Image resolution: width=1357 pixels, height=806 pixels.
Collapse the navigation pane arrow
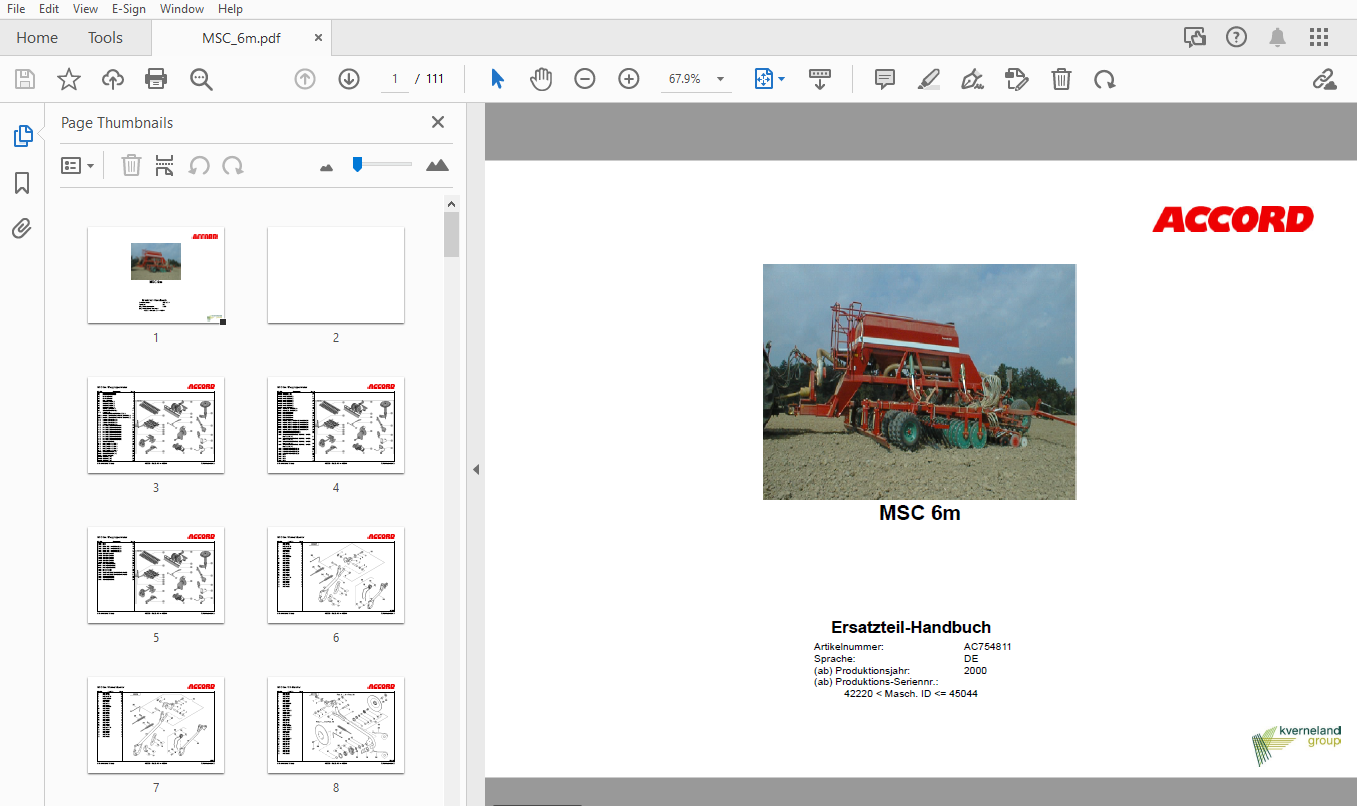point(476,469)
